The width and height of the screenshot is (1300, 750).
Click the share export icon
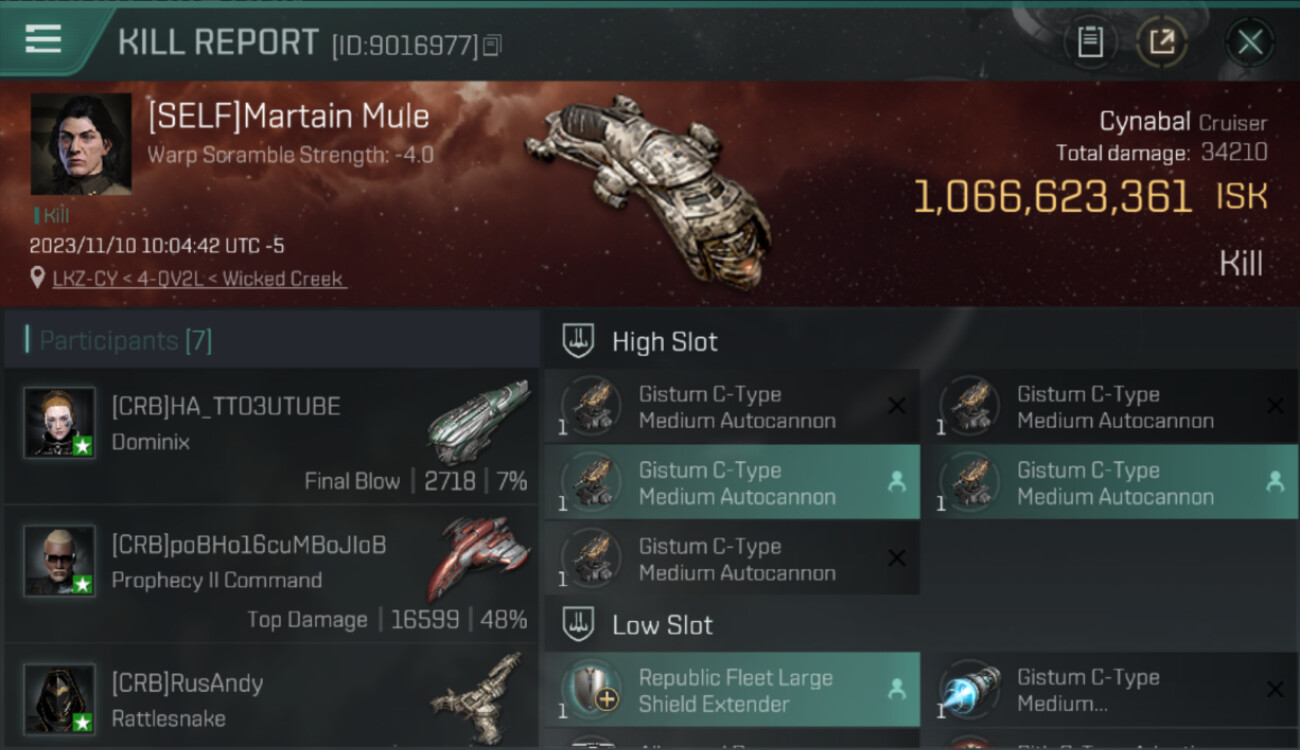1162,42
